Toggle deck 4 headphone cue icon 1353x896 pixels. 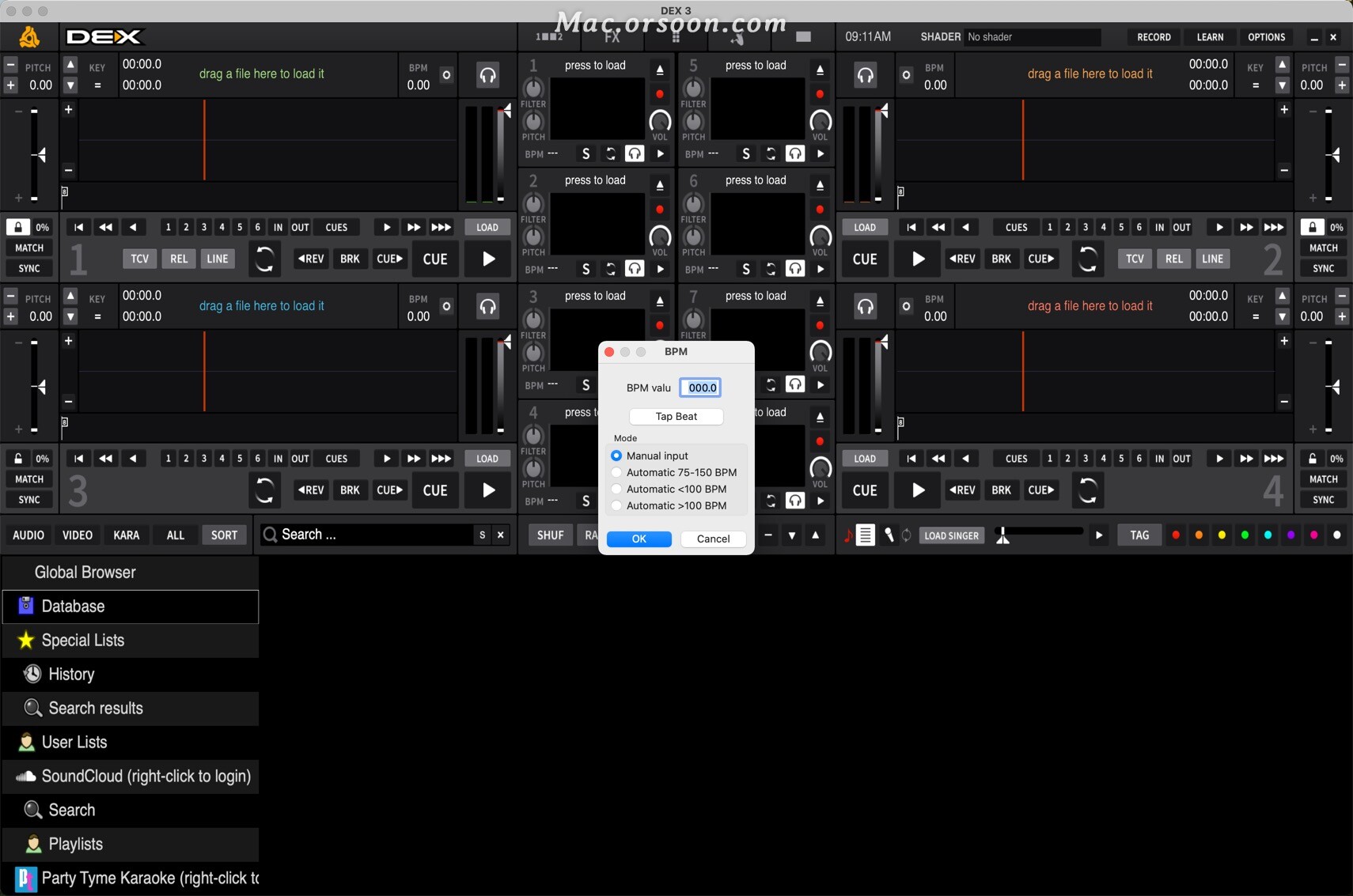point(866,307)
